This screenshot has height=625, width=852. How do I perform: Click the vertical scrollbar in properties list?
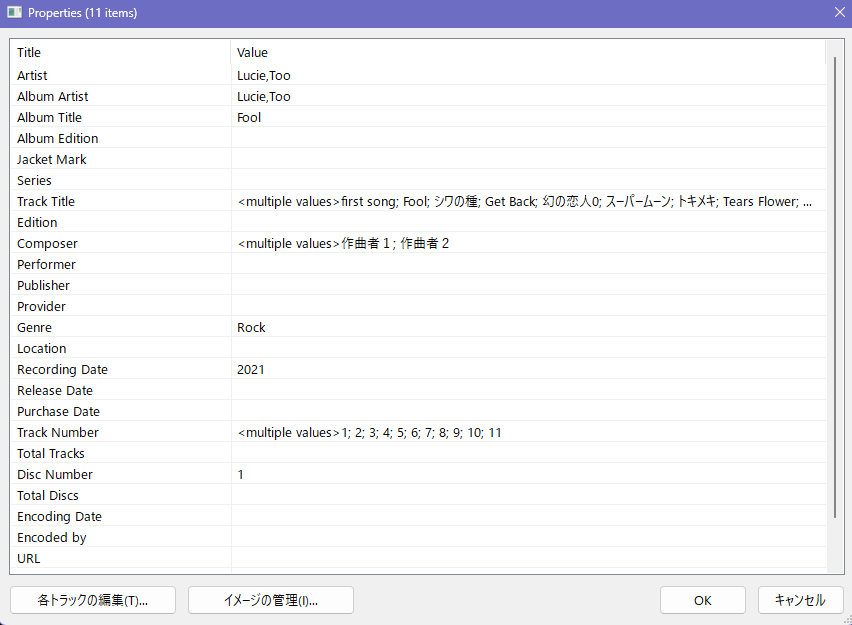(836, 288)
